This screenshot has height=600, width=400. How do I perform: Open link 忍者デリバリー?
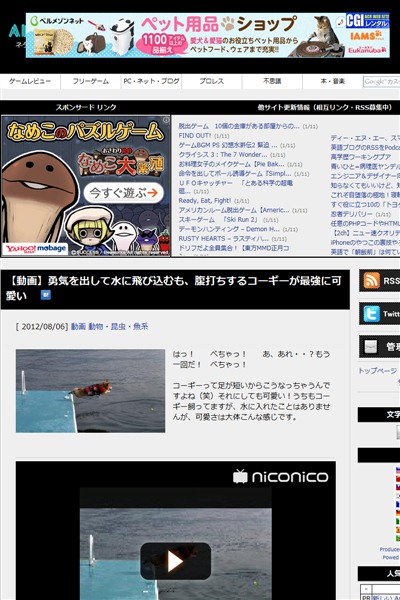pos(351,214)
